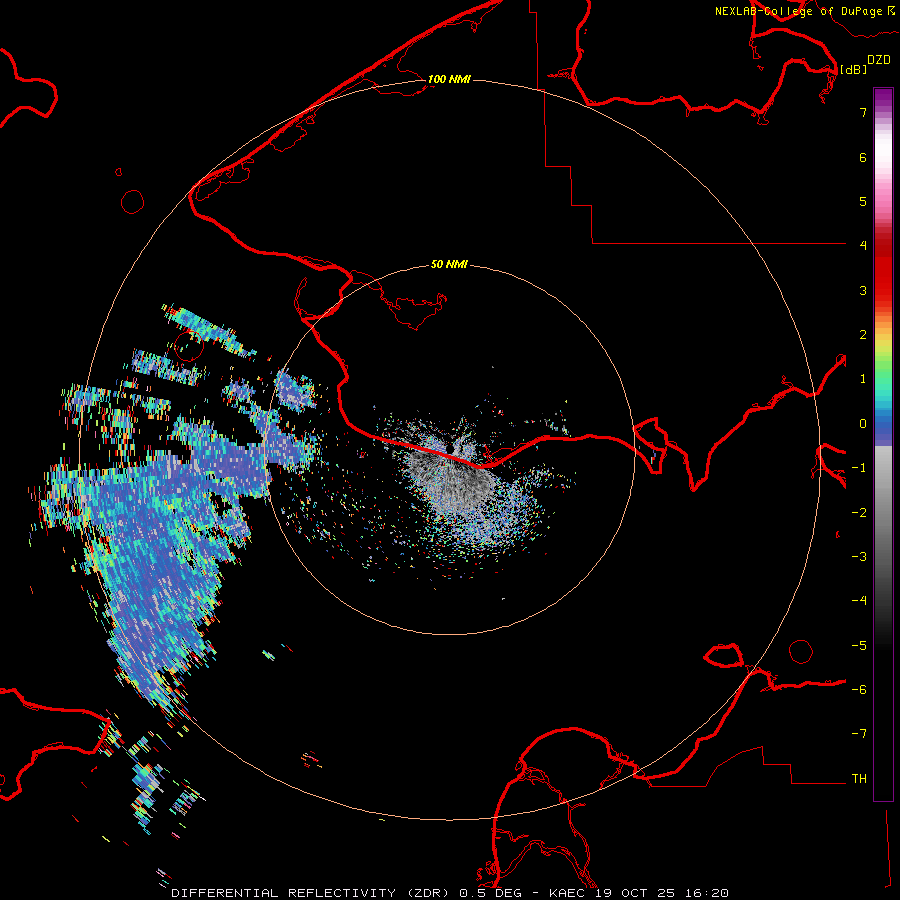Click the DIFFERENTIAL REFLECTIVITY (ZDR) caption text

[312, 893]
